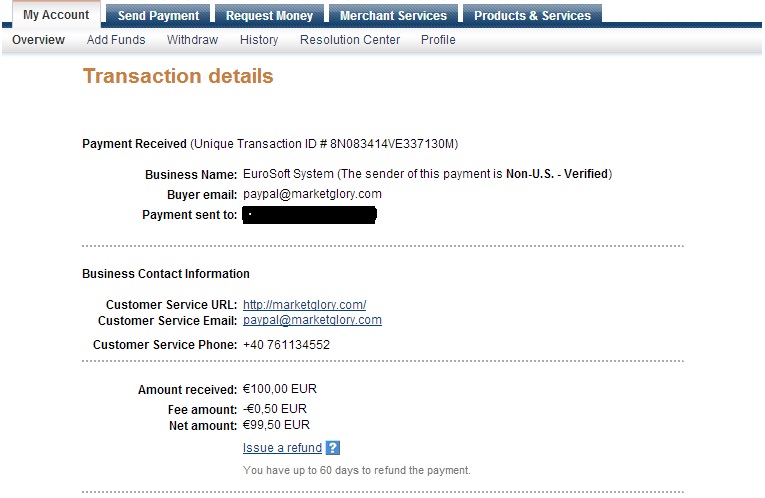
Task: Click the help question mark icon beside Issue a refund
Action: [x=333, y=448]
